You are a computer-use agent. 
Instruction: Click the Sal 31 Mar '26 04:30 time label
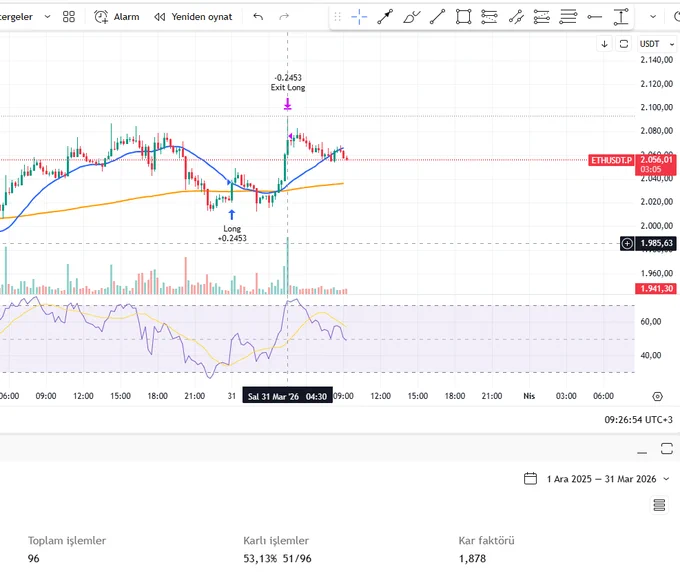[x=287, y=396]
